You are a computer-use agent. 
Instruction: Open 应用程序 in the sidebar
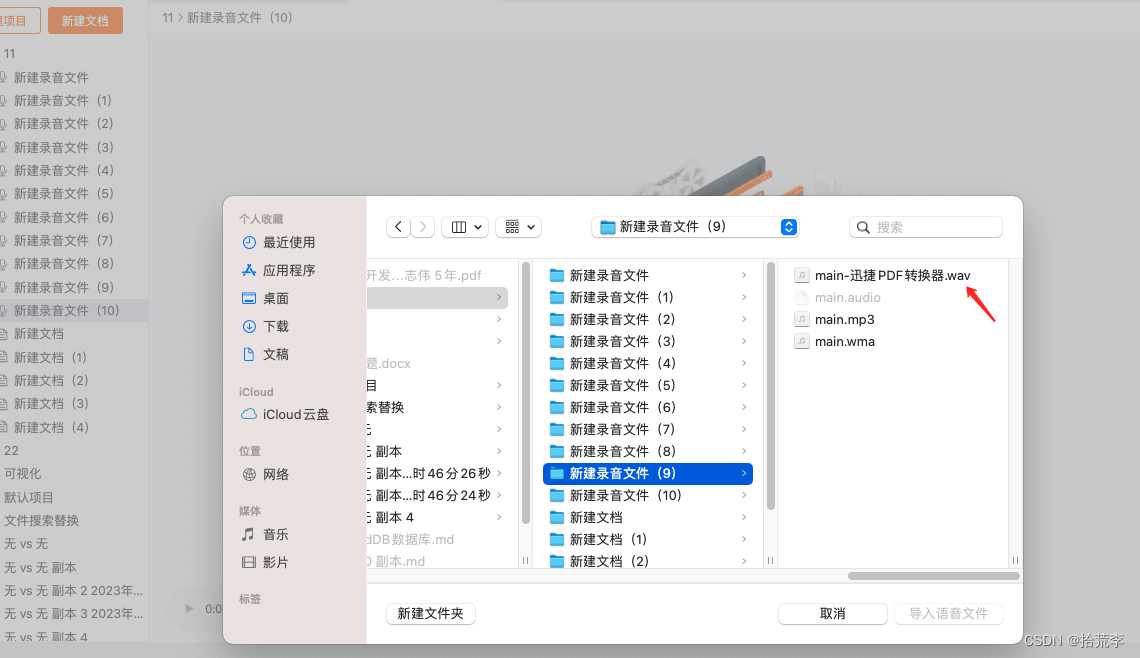tap(289, 270)
